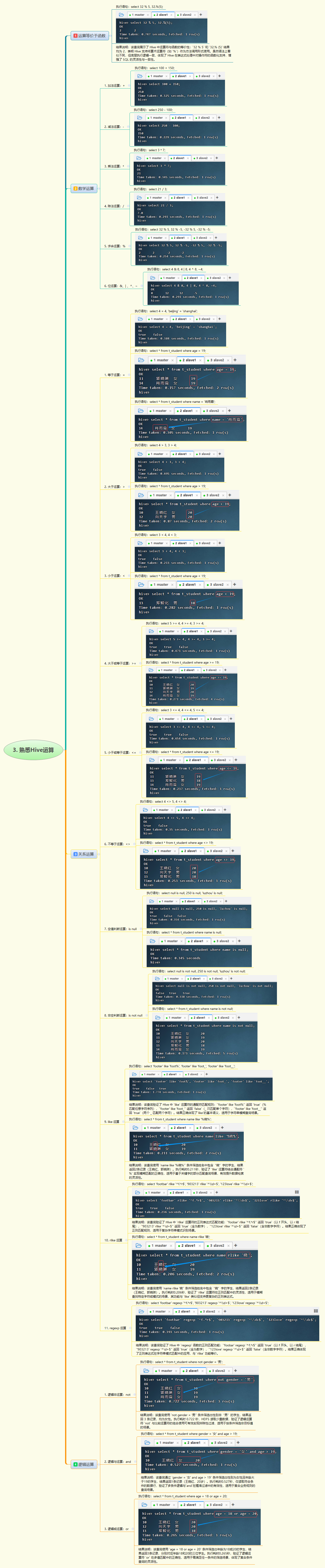Click the plus new-tab icon in the select 250 - 100 terminal
This screenshot has width=325, height=1568.
[x=219, y=118]
